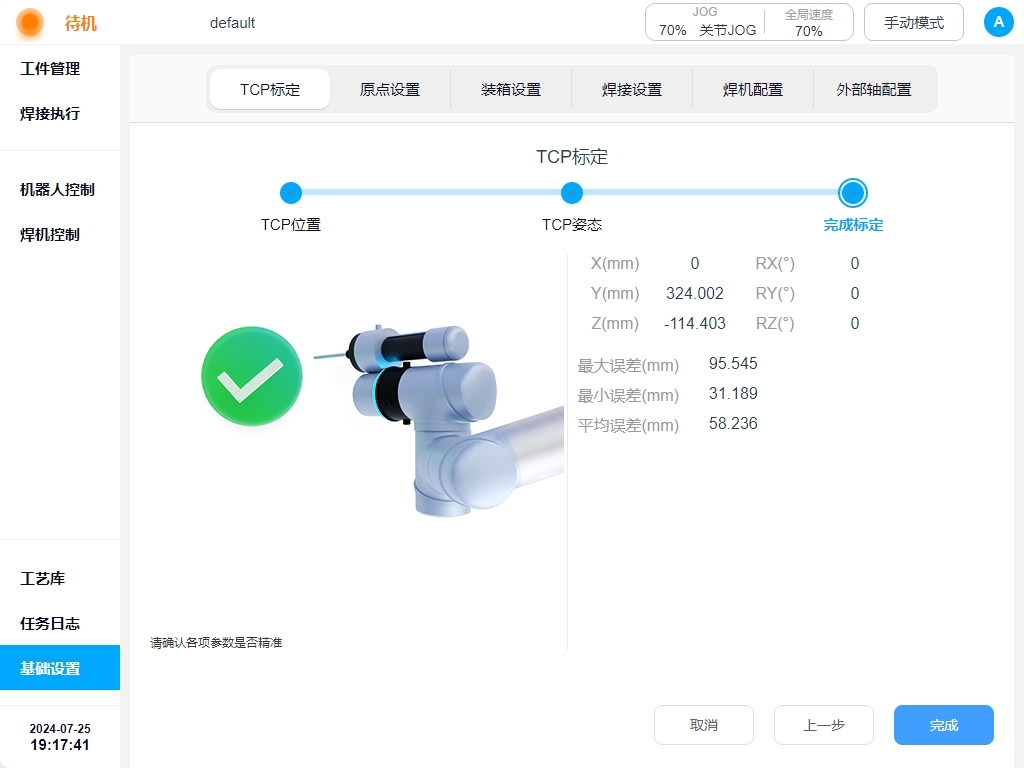This screenshot has height=768, width=1024.
Task: Cancel calibration with 取消 button
Action: [703, 725]
